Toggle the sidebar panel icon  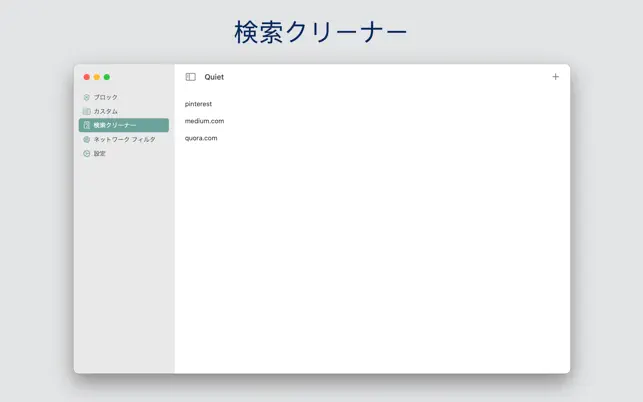click(191, 77)
